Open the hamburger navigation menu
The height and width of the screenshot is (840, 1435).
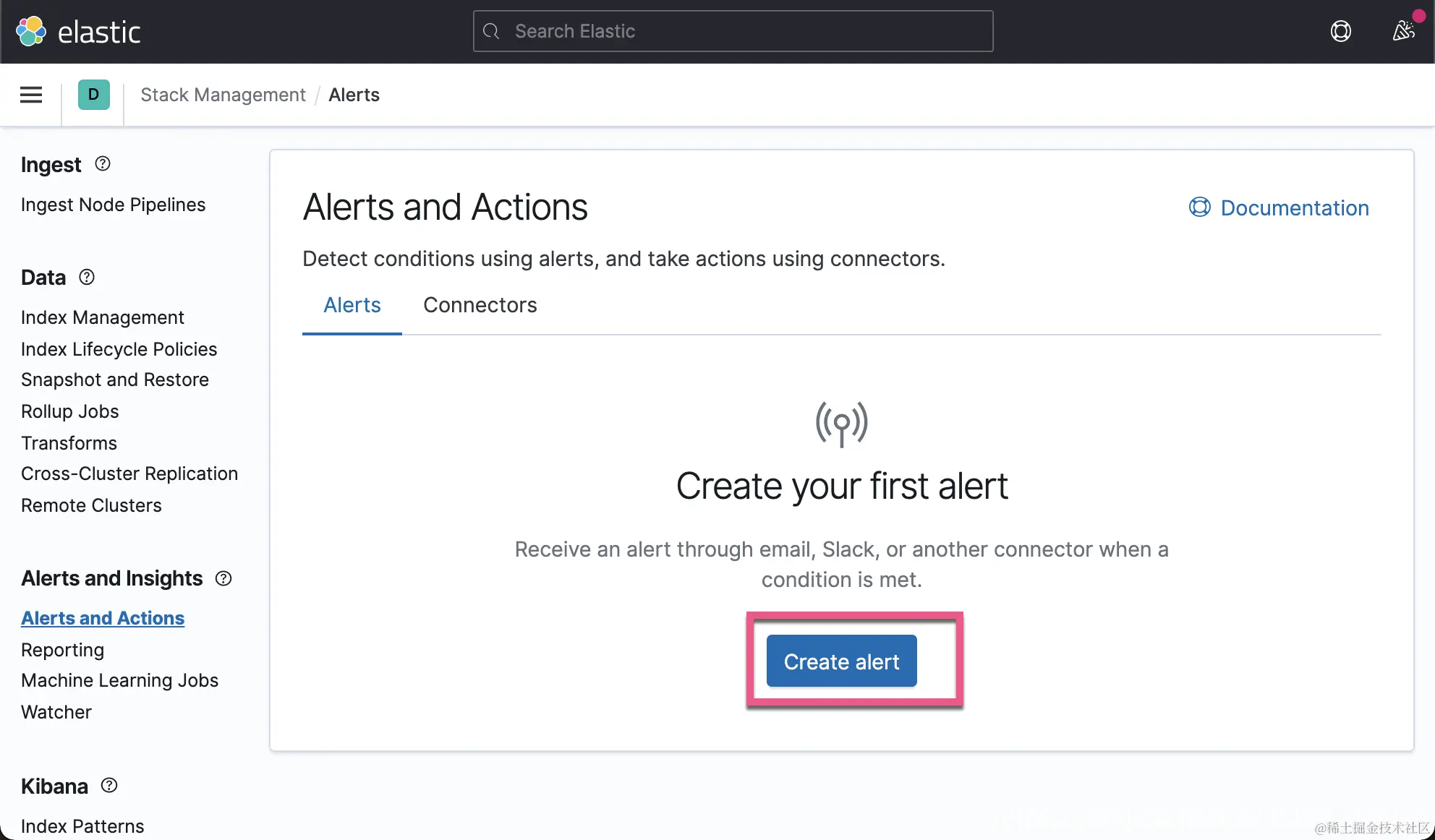click(x=30, y=95)
